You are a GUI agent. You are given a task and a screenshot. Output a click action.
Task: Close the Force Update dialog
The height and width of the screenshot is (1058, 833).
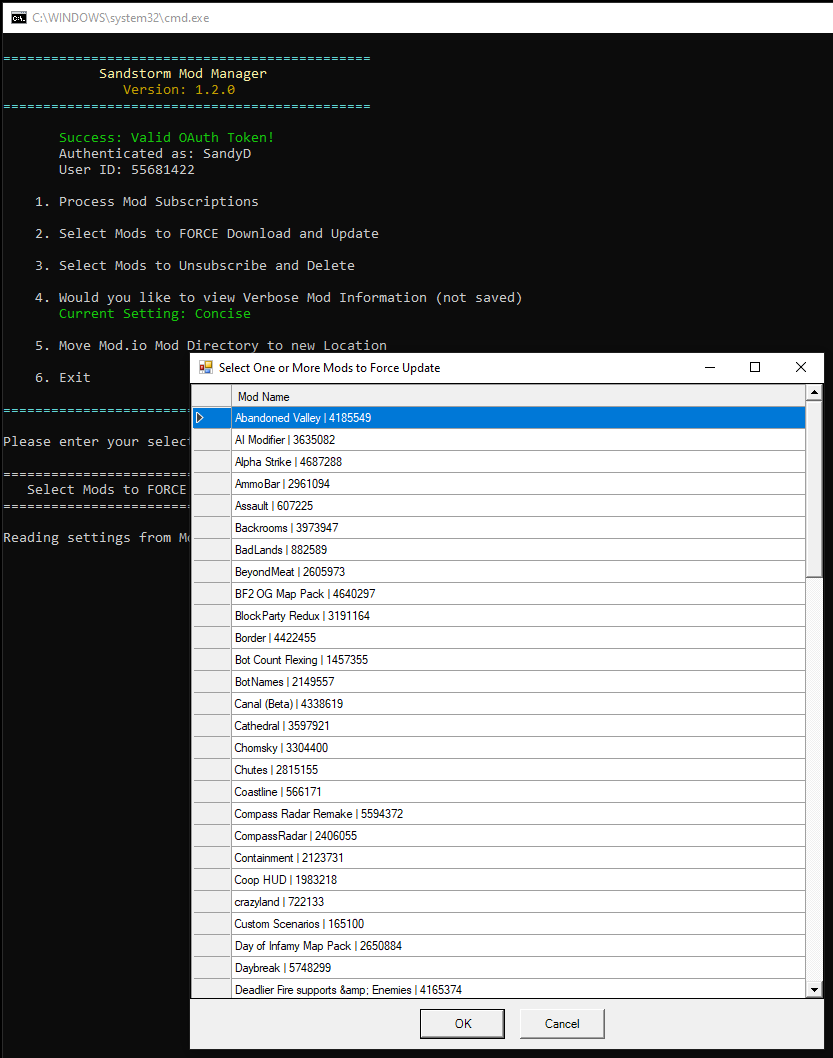[x=801, y=367]
